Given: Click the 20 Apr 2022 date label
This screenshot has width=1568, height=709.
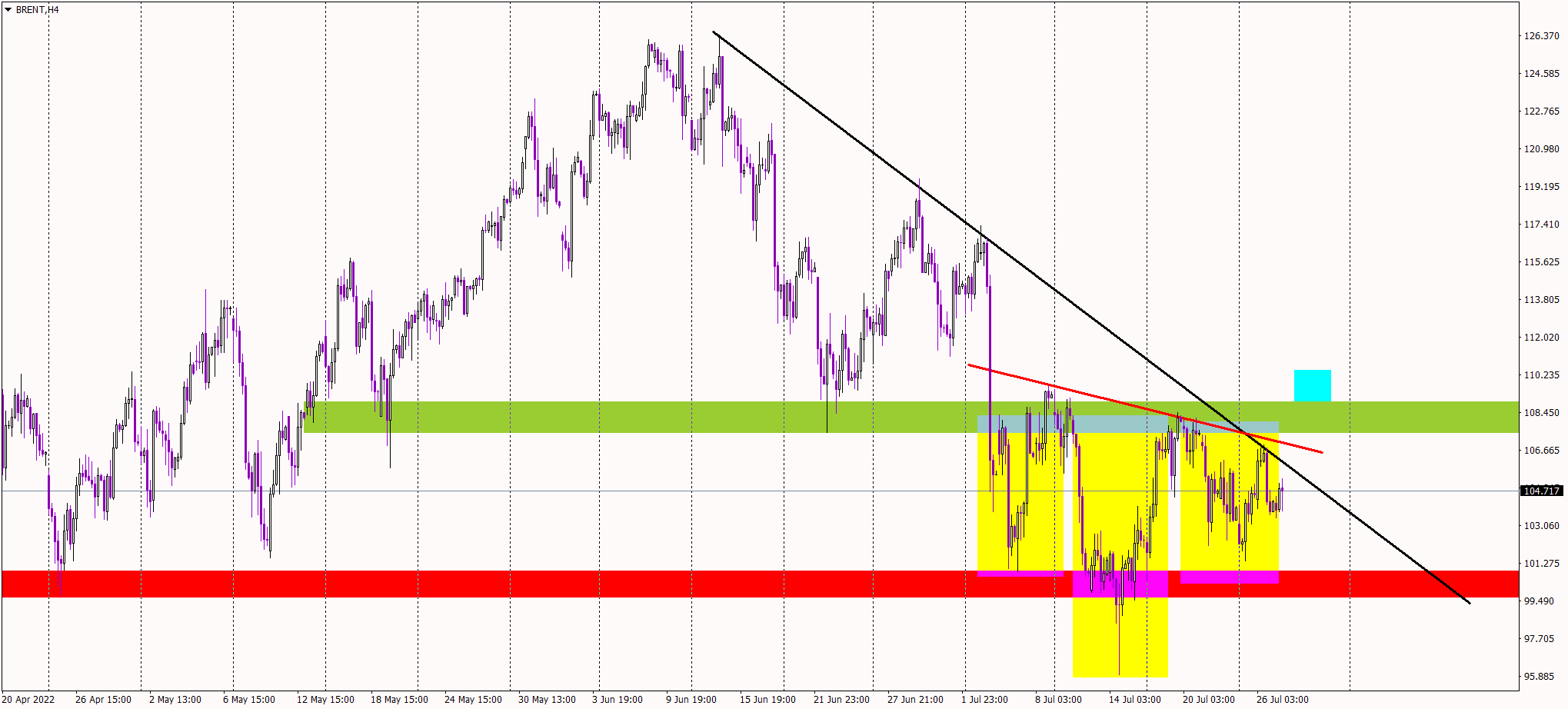Looking at the screenshot, I should click(28, 699).
